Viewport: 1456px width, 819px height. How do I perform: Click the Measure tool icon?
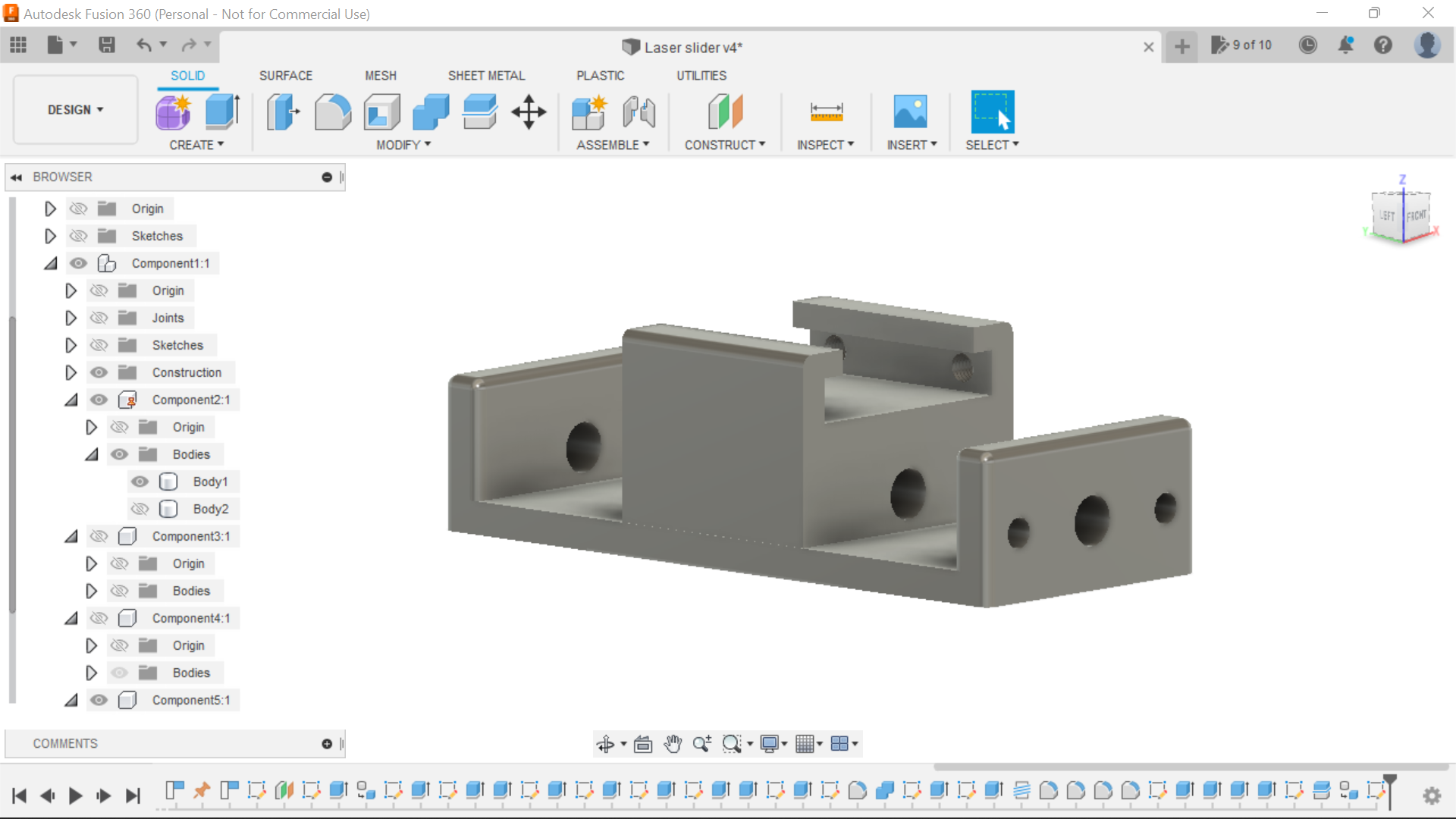point(826,112)
